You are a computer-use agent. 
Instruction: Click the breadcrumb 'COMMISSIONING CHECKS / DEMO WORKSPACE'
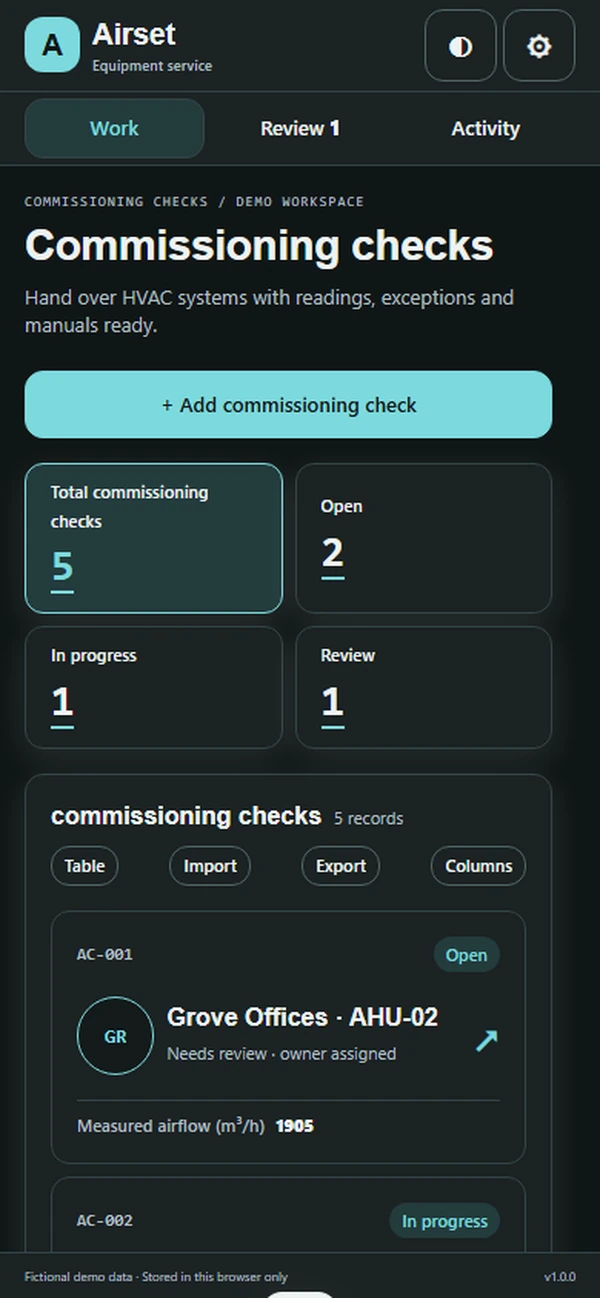coord(194,201)
